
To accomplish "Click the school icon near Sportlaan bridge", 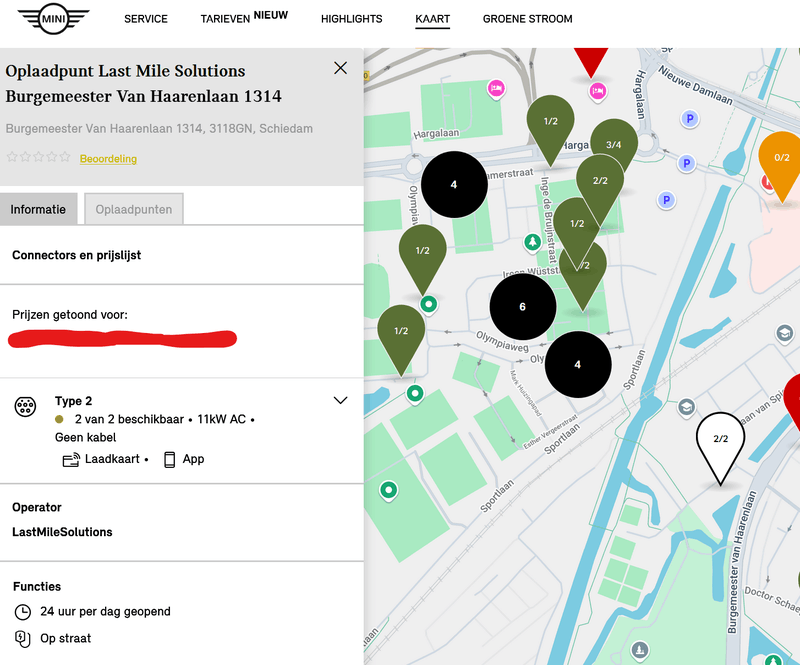I will pyautogui.click(x=686, y=407).
